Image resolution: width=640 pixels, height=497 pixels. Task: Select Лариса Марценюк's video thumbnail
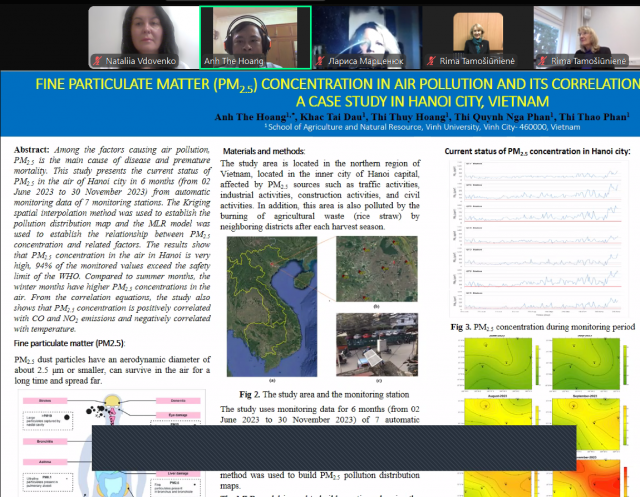pos(367,37)
